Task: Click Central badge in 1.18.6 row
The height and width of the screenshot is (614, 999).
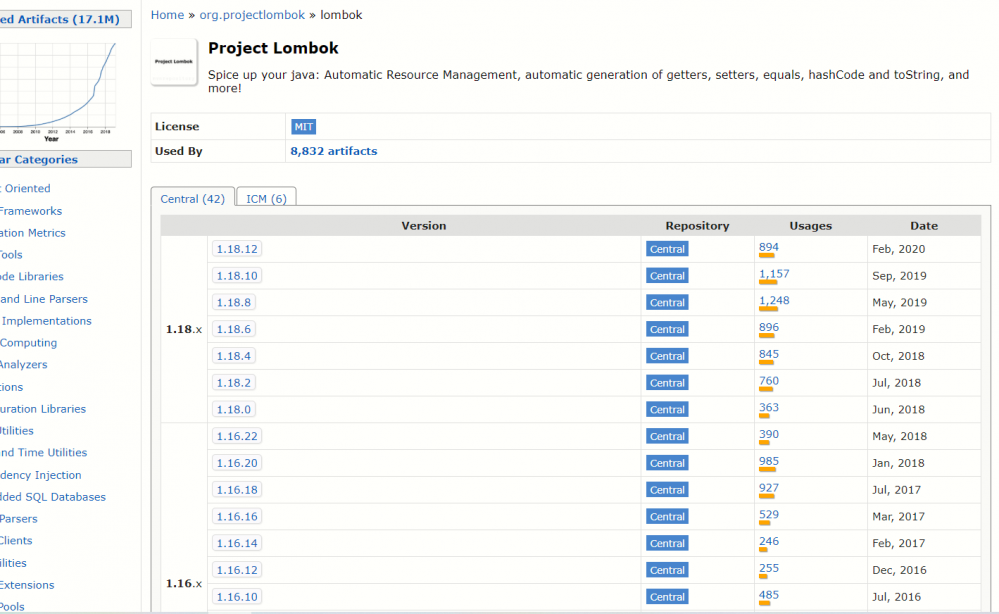Action: pos(667,329)
